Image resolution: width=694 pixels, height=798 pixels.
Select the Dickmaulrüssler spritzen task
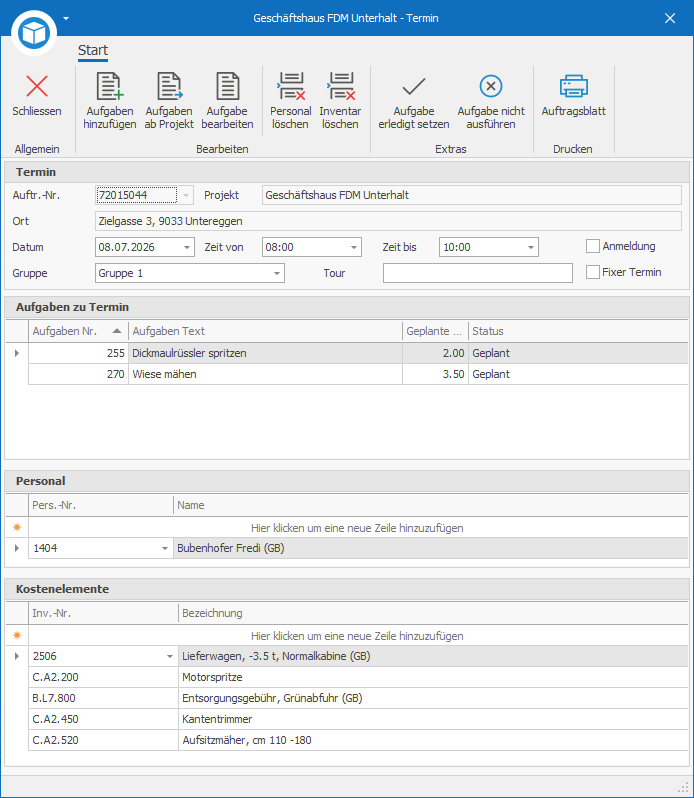tap(265, 353)
